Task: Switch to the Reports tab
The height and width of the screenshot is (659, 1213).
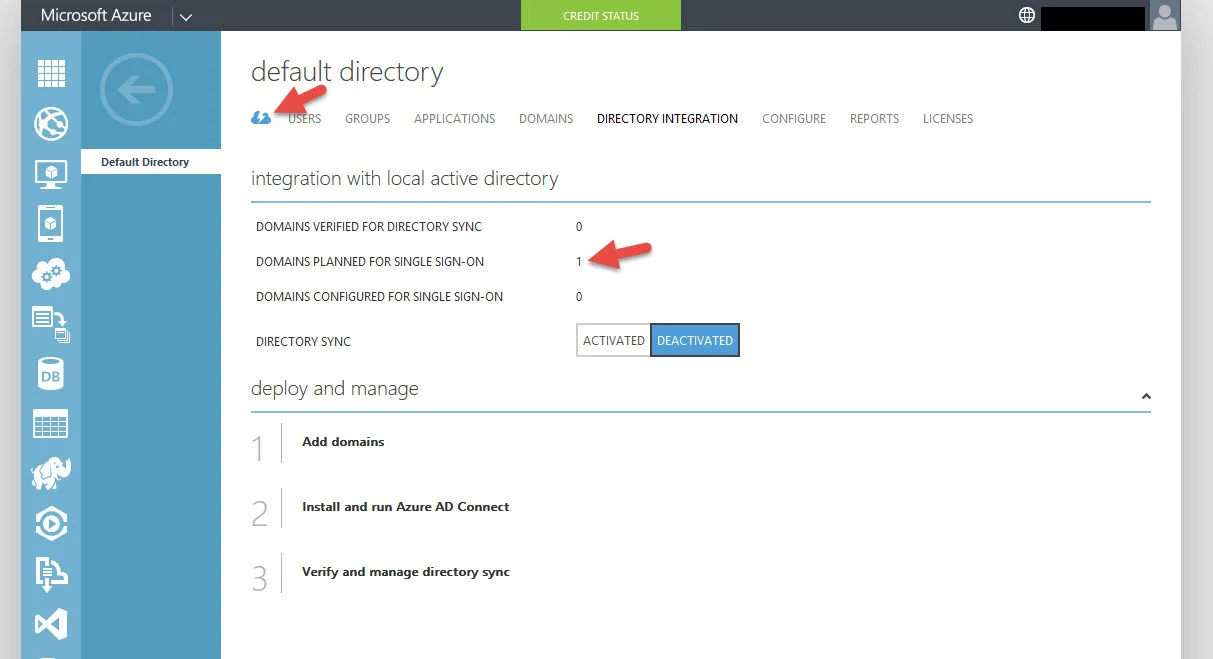Action: (875, 118)
